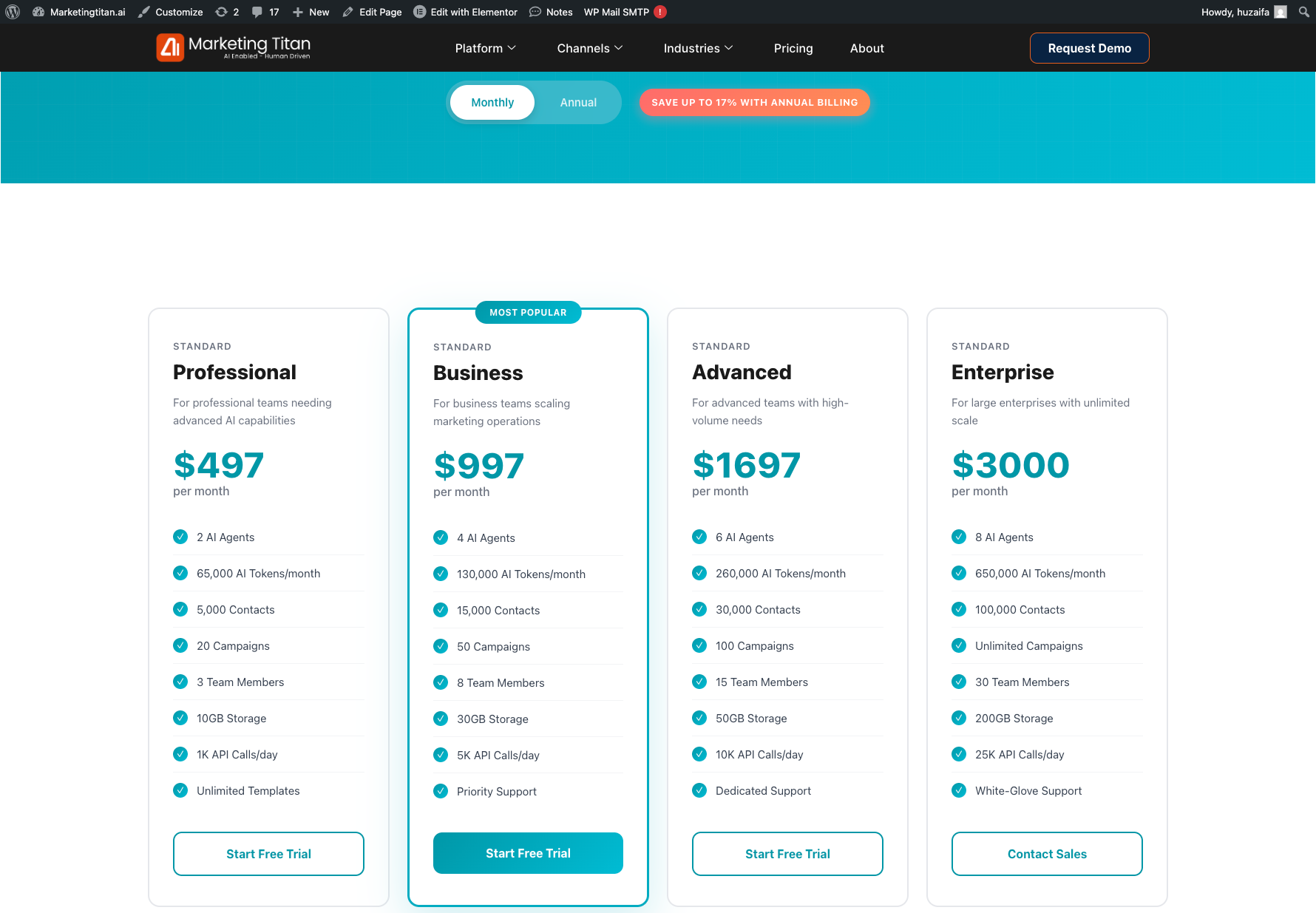1316x913 pixels.
Task: Open the comments bubble icon showing 17
Action: coord(257,12)
